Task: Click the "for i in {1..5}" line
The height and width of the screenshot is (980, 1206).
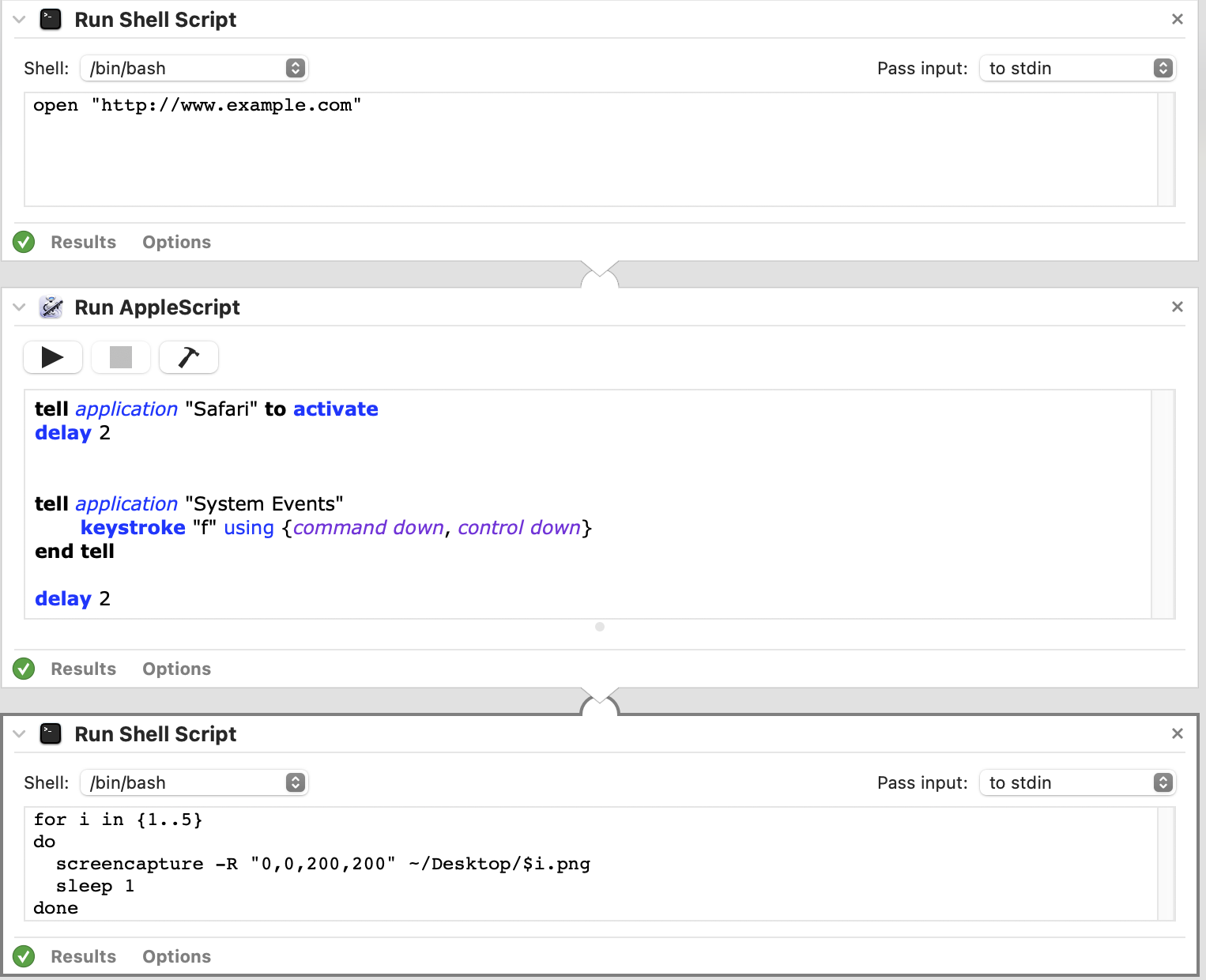Action: pos(118,820)
